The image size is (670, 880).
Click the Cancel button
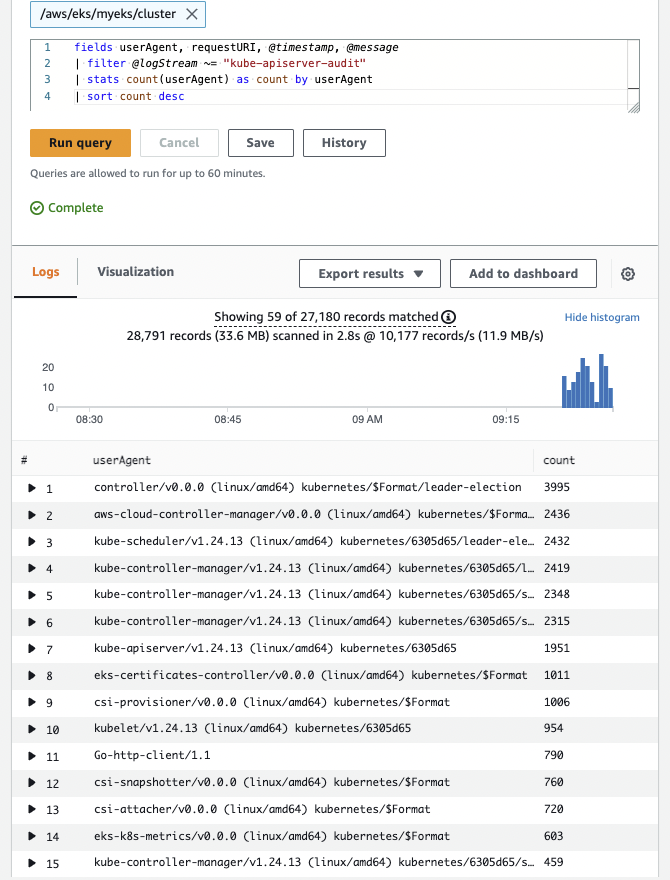179,143
